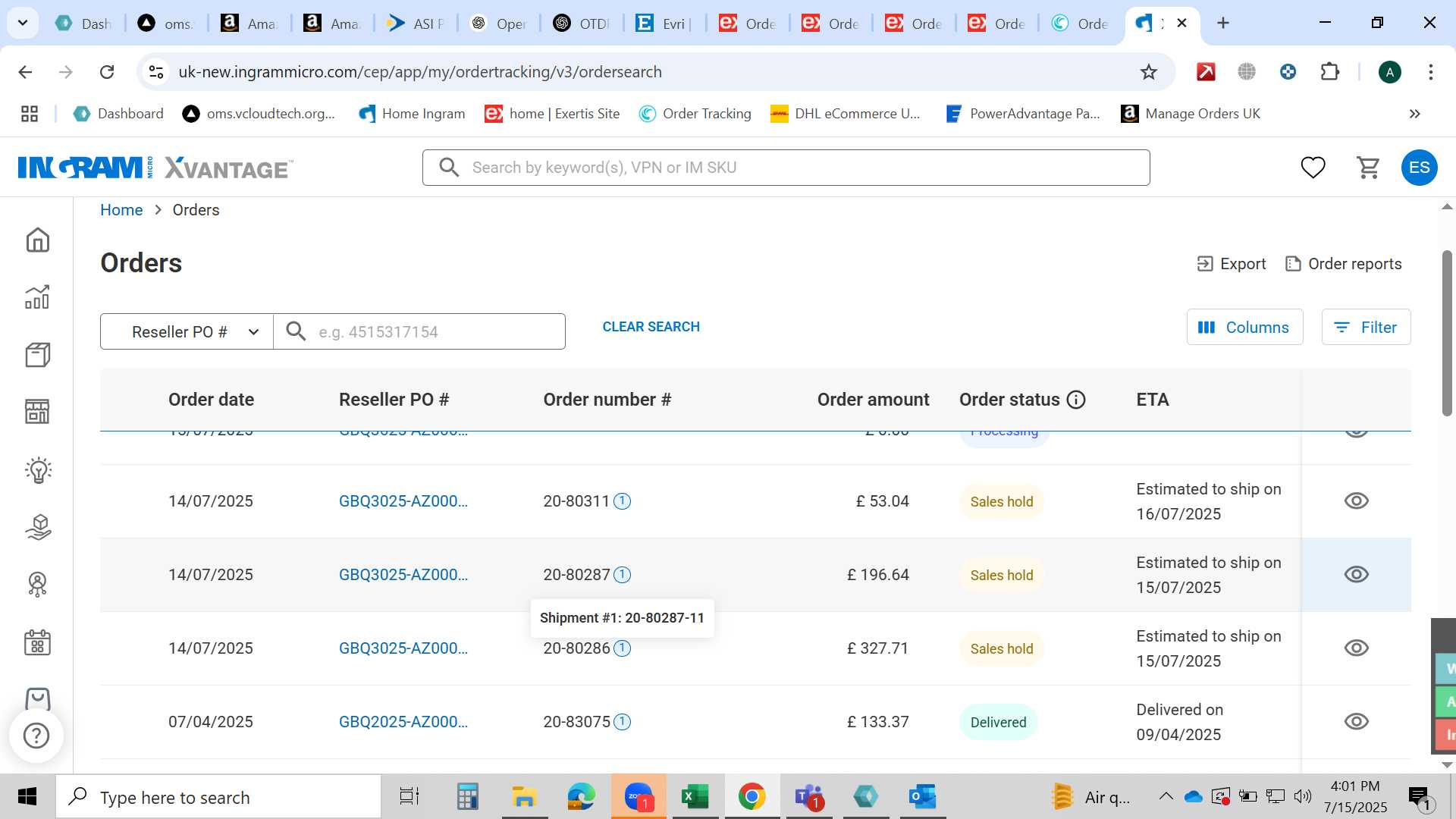The image size is (1456, 819).
Task: Click the page vertical scrollbar thumb
Action: 1447,334
